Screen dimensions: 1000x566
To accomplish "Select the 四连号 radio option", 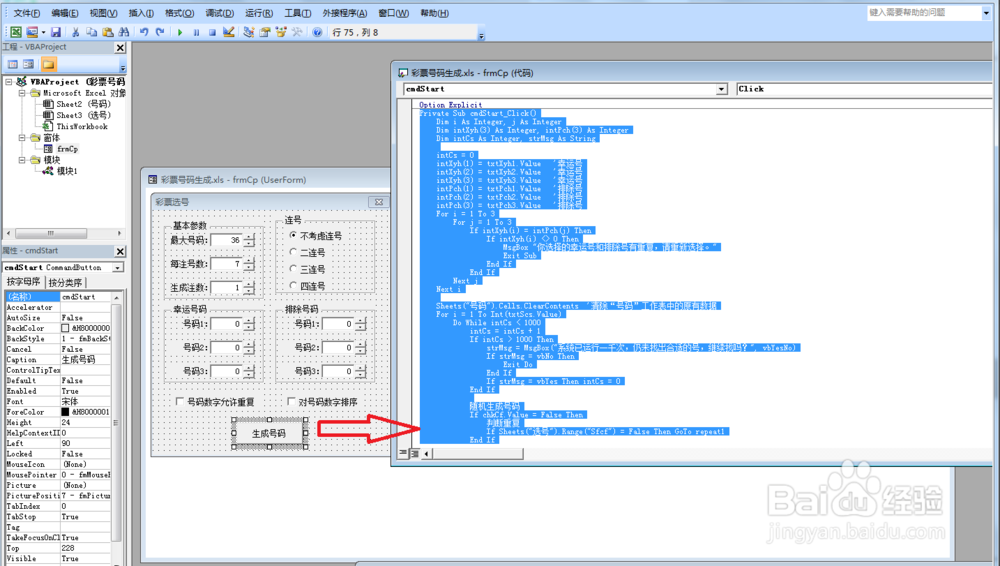I will [307, 286].
